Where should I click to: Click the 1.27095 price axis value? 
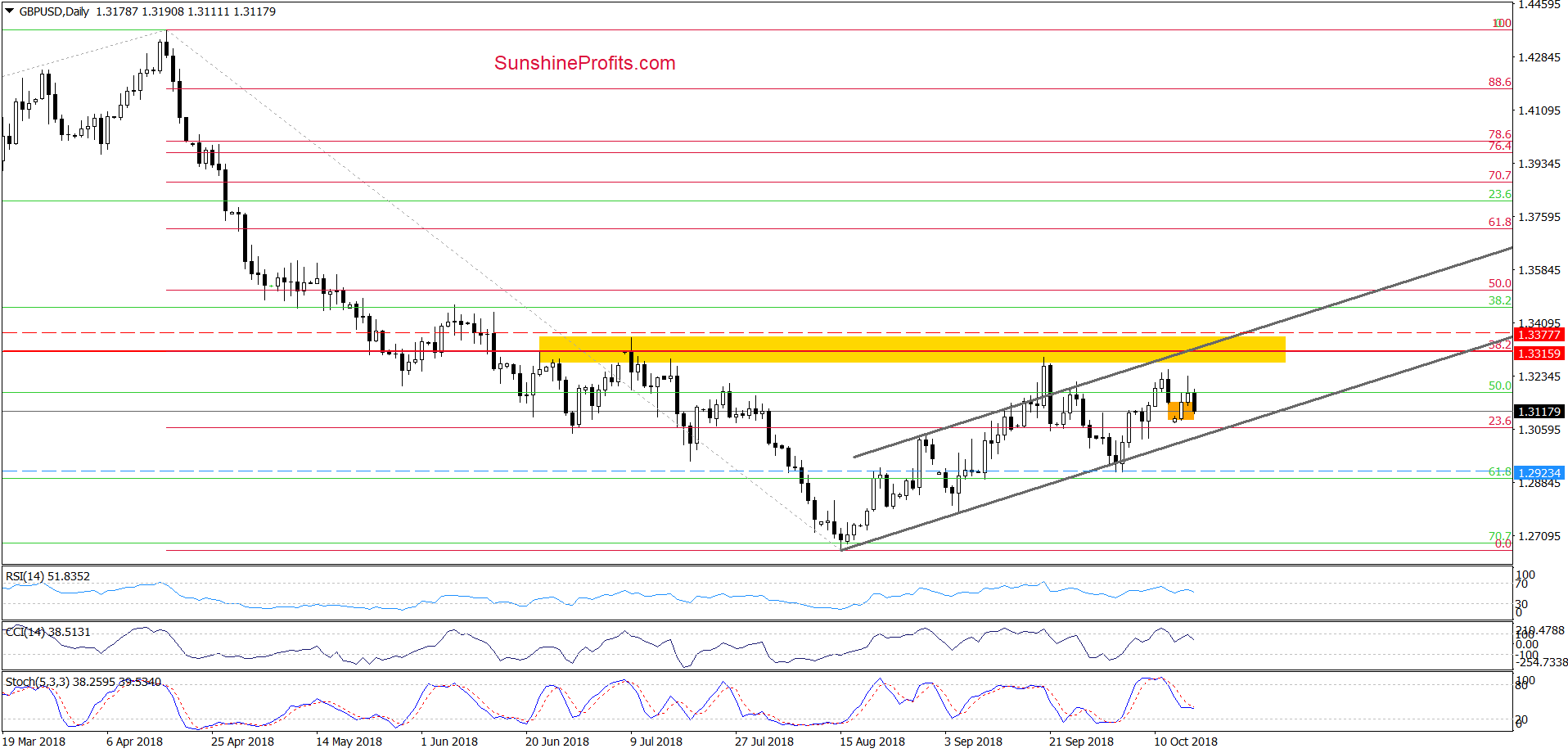pyautogui.click(x=1539, y=536)
